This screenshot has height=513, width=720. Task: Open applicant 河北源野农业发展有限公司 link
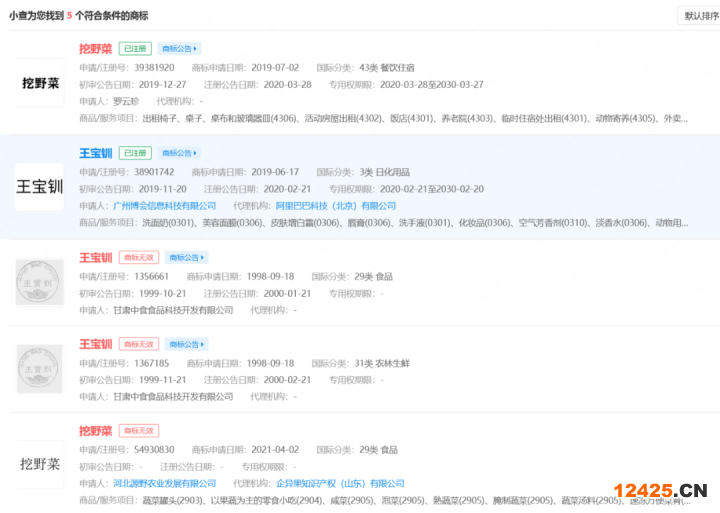[164, 483]
